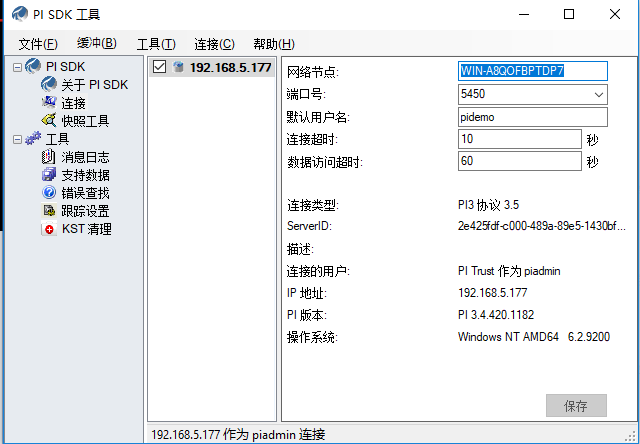Click the 连接 tree item icon

(49, 102)
